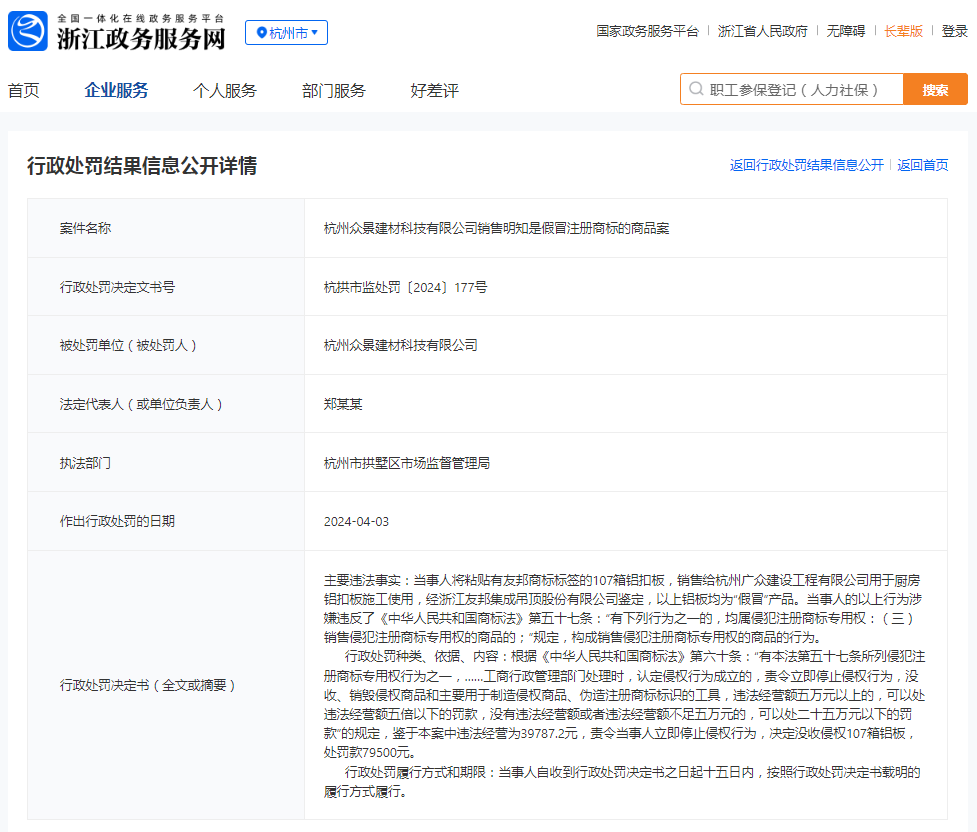This screenshot has height=832, width=977.
Task: Switch to the 个人服务 tab
Action: click(225, 90)
